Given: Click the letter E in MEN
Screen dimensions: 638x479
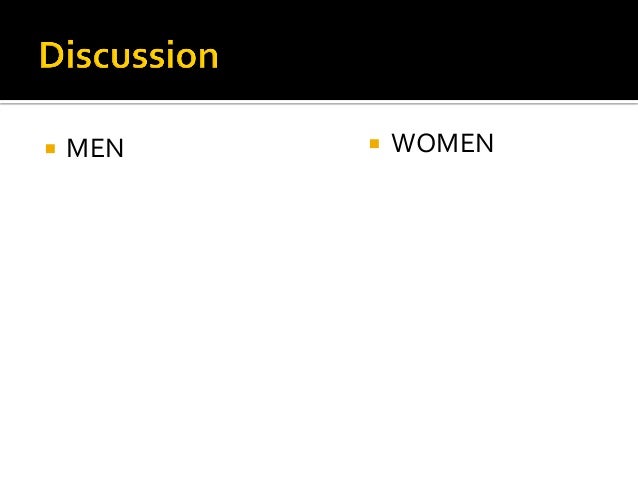Looking at the screenshot, I should pos(96,148).
